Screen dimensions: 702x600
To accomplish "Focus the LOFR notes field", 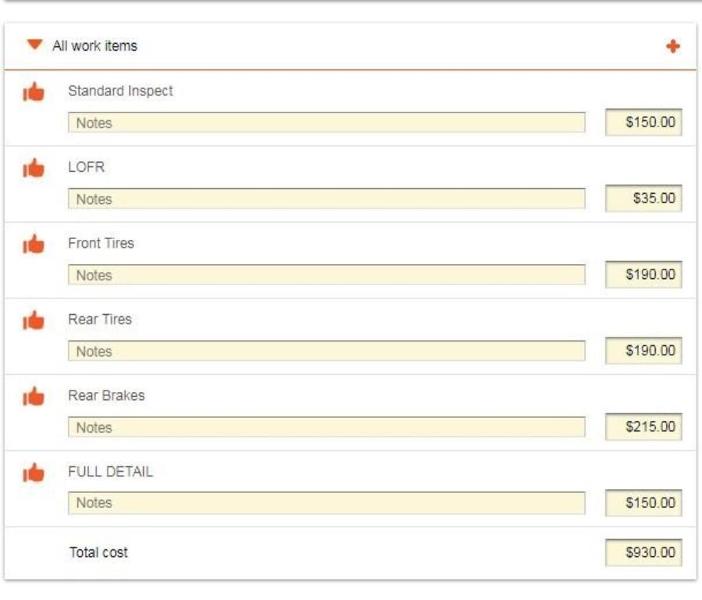I will point(326,199).
